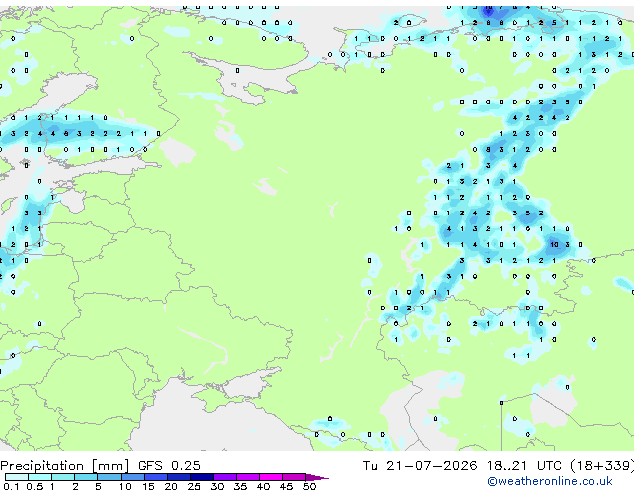The width and height of the screenshot is (634, 490).
Task: Click the 0.1–0.5 mm lightest legend swatch
Action: [17, 477]
